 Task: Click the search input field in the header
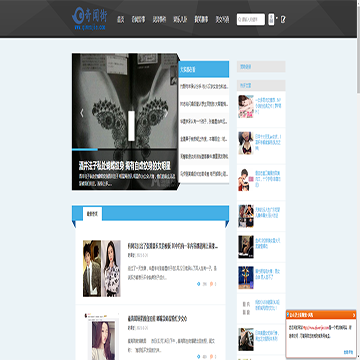coord(251,19)
